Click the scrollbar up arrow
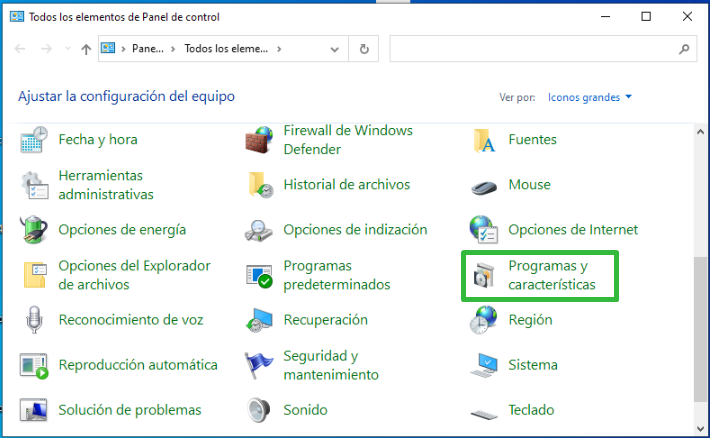The image size is (710, 438). pyautogui.click(x=700, y=132)
